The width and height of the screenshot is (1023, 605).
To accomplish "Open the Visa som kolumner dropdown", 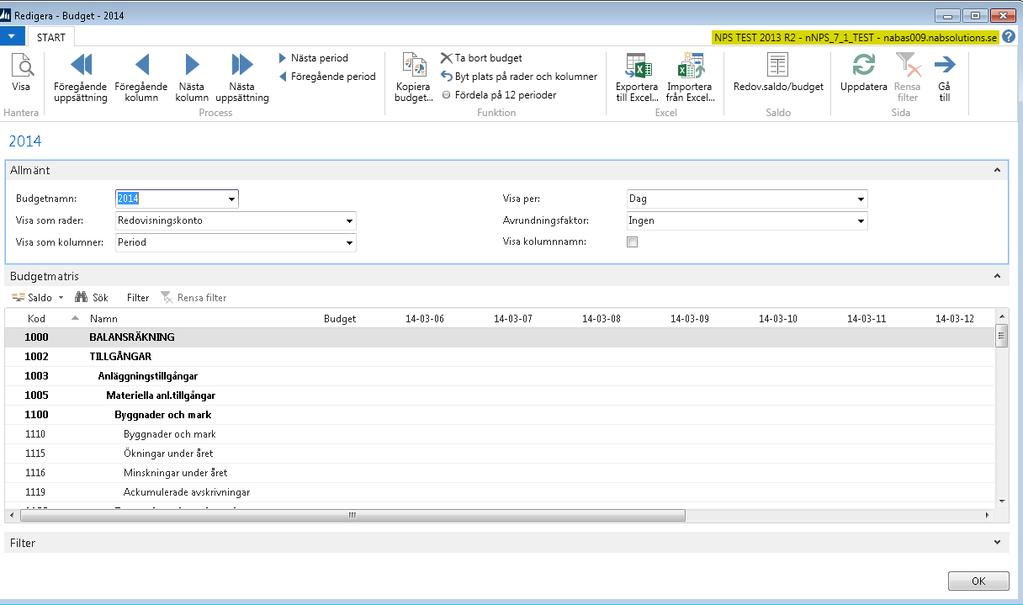I will pyautogui.click(x=349, y=243).
